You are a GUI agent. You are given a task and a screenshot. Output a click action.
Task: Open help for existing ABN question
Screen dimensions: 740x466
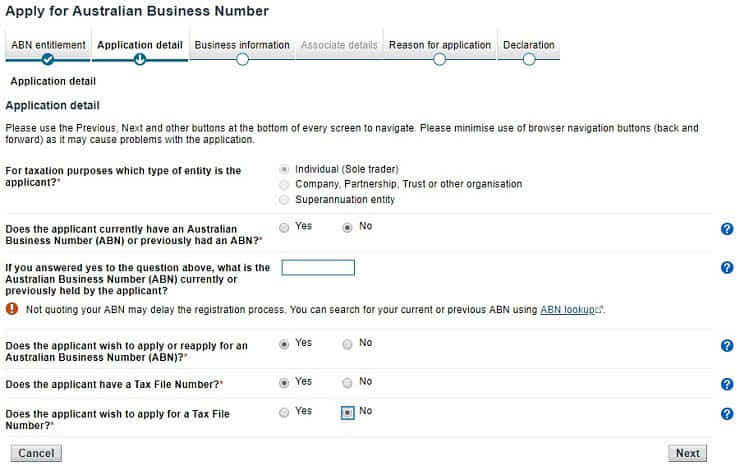727,229
